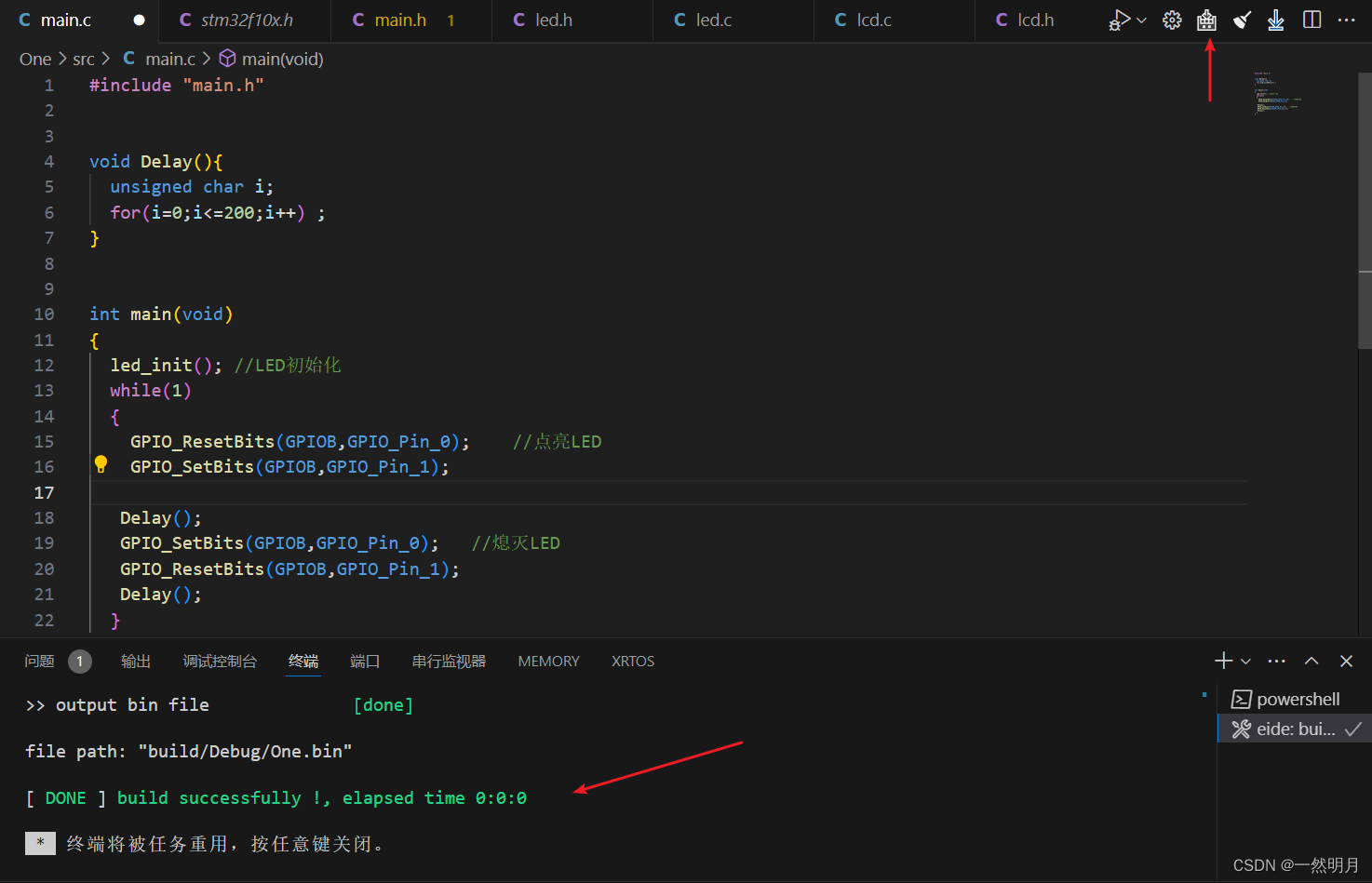Click 'void Delay(){' text

click(156, 162)
